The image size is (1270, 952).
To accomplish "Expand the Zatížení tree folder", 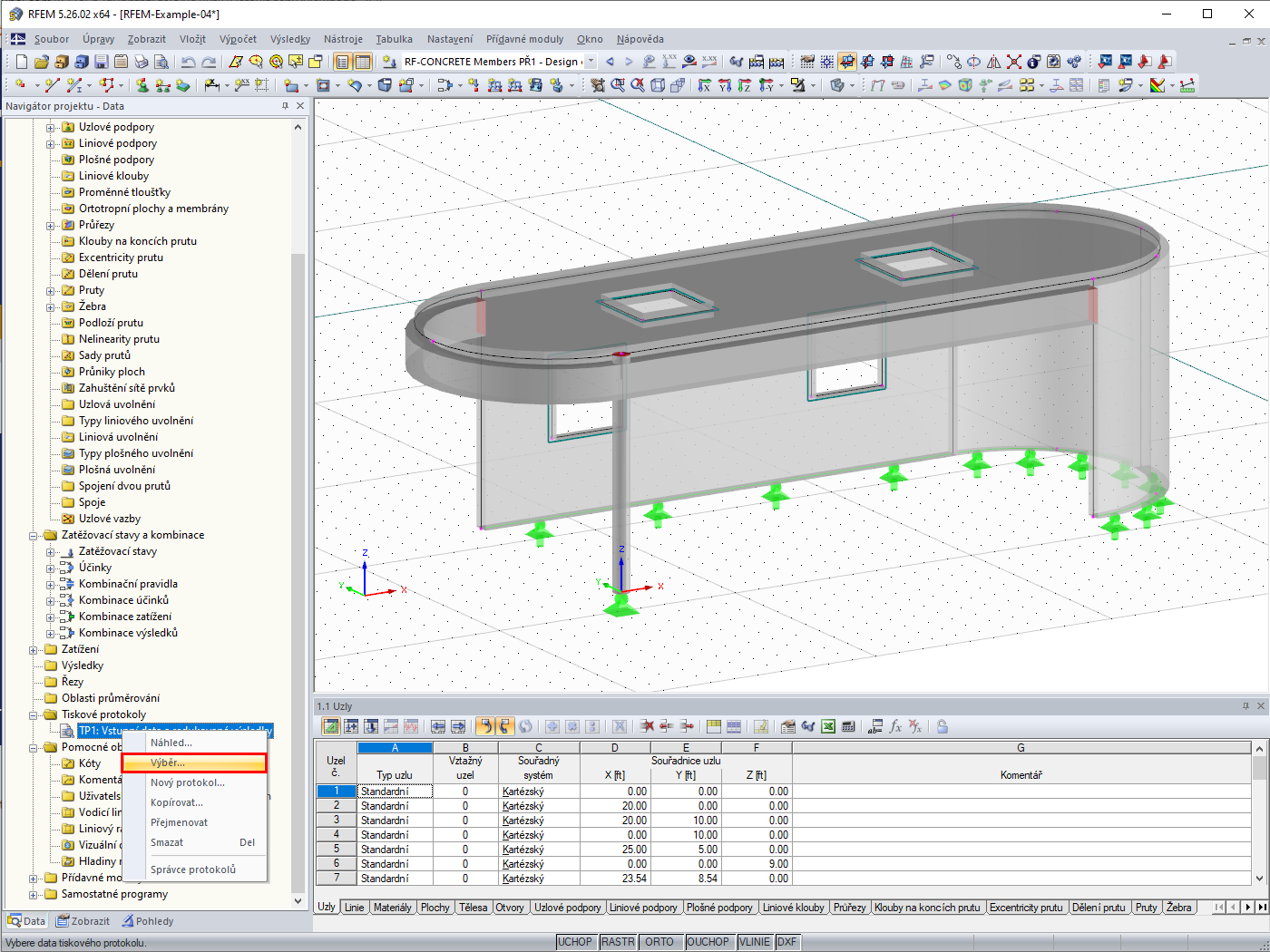I will coord(34,649).
